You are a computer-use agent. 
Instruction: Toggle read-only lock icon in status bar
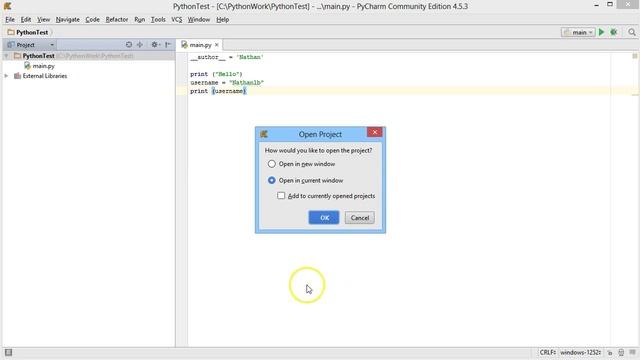click(x=610, y=352)
